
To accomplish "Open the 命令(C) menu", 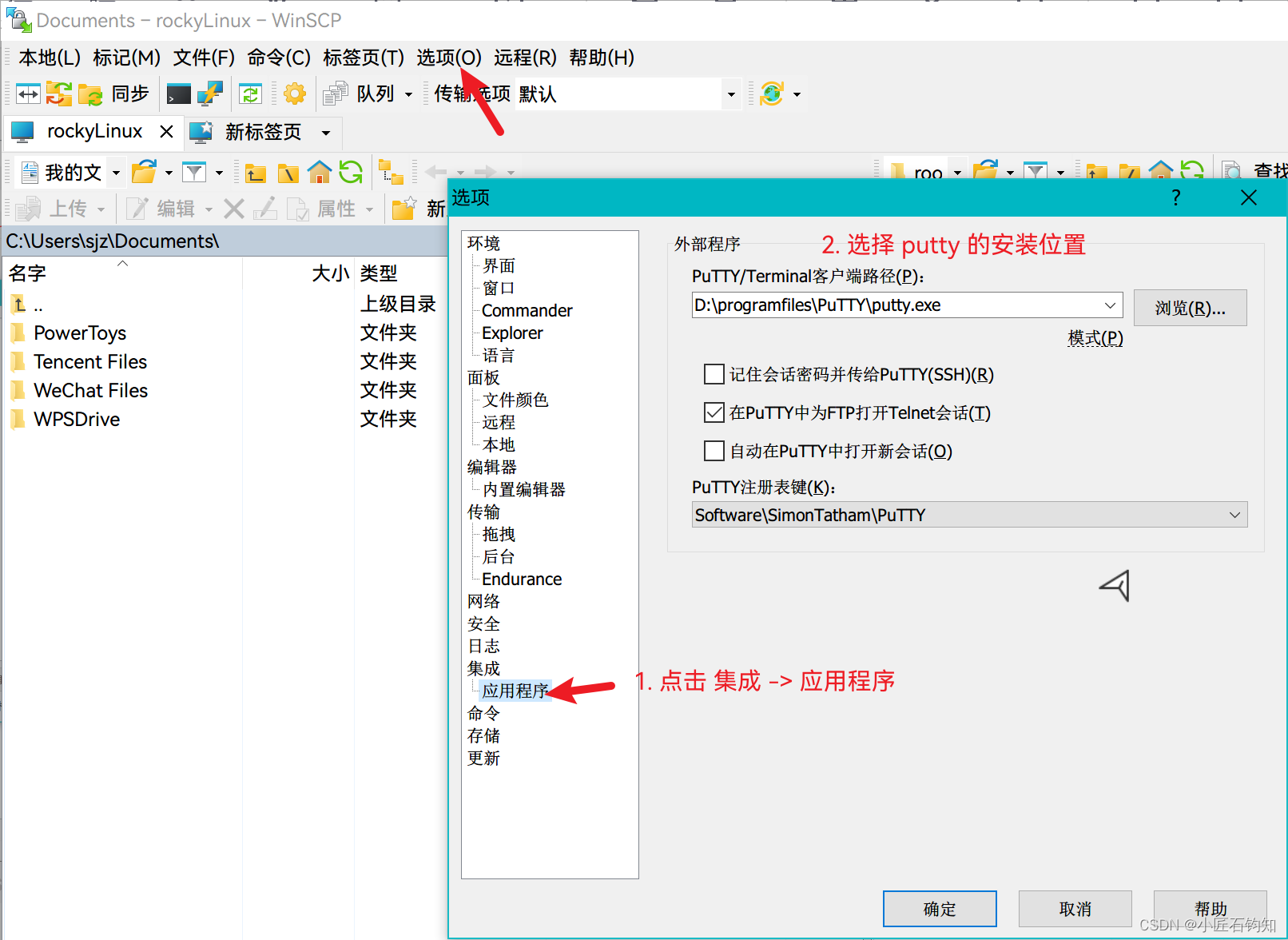I will point(279,58).
